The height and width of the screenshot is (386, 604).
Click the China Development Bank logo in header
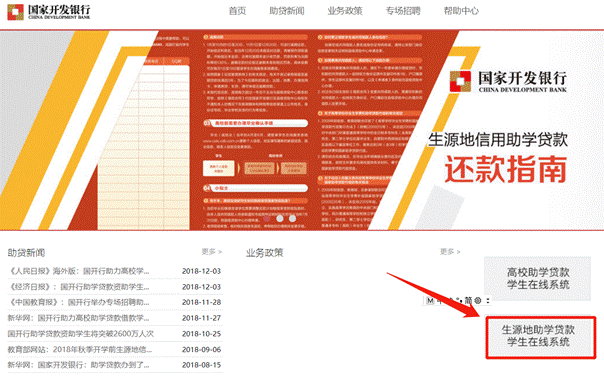[49, 12]
